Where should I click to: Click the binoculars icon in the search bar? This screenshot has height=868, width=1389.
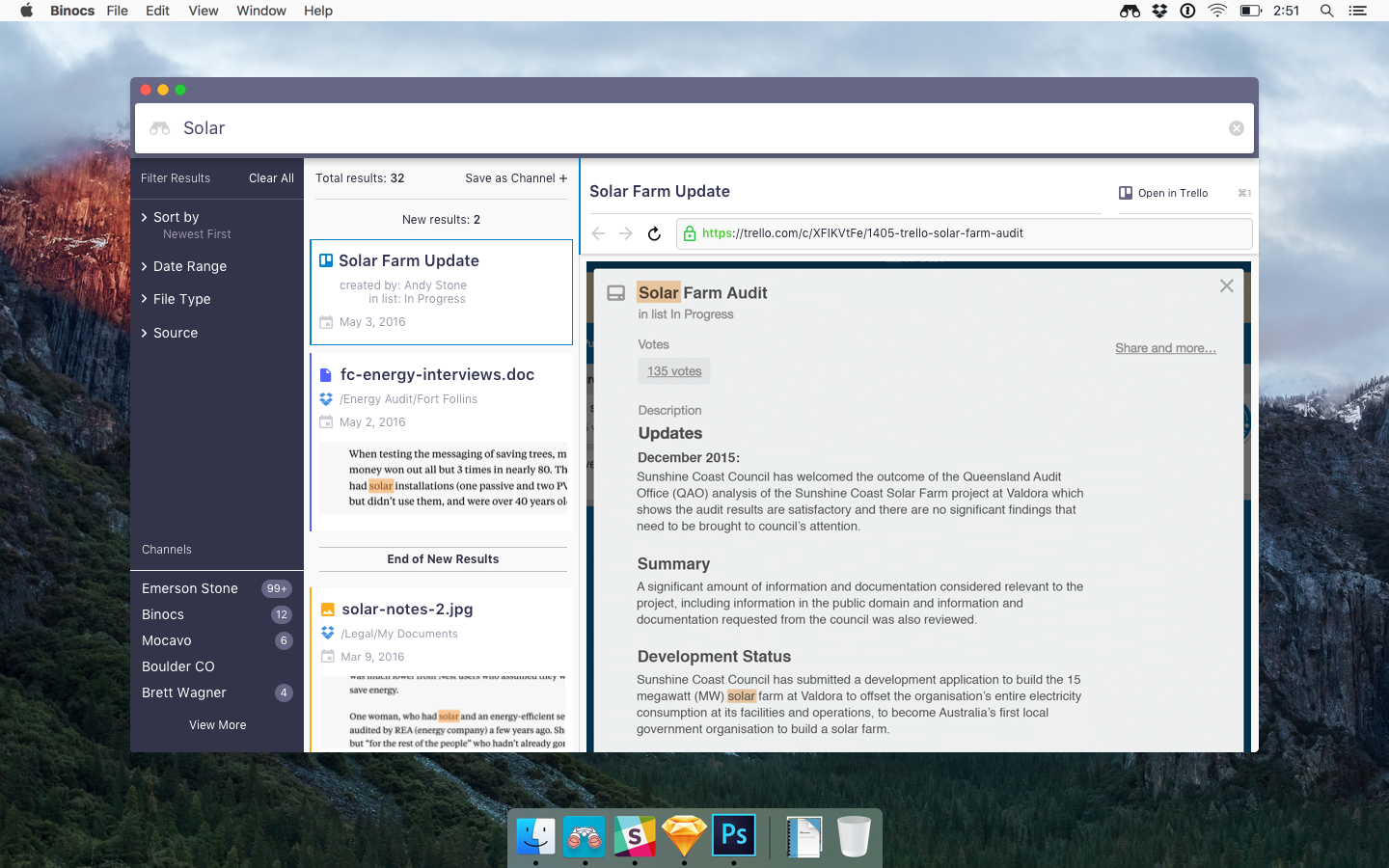[160, 128]
